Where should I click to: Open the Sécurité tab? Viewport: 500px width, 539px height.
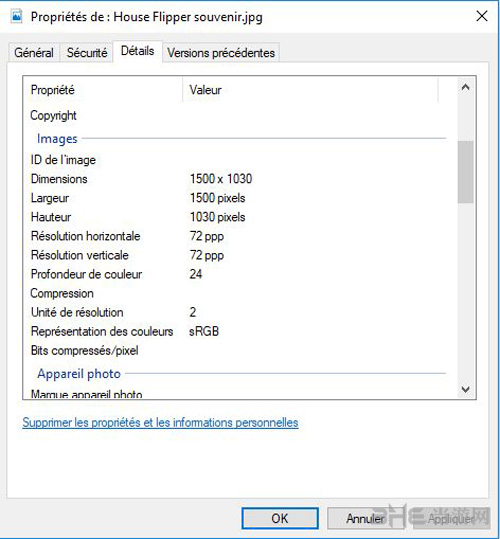tap(87, 53)
